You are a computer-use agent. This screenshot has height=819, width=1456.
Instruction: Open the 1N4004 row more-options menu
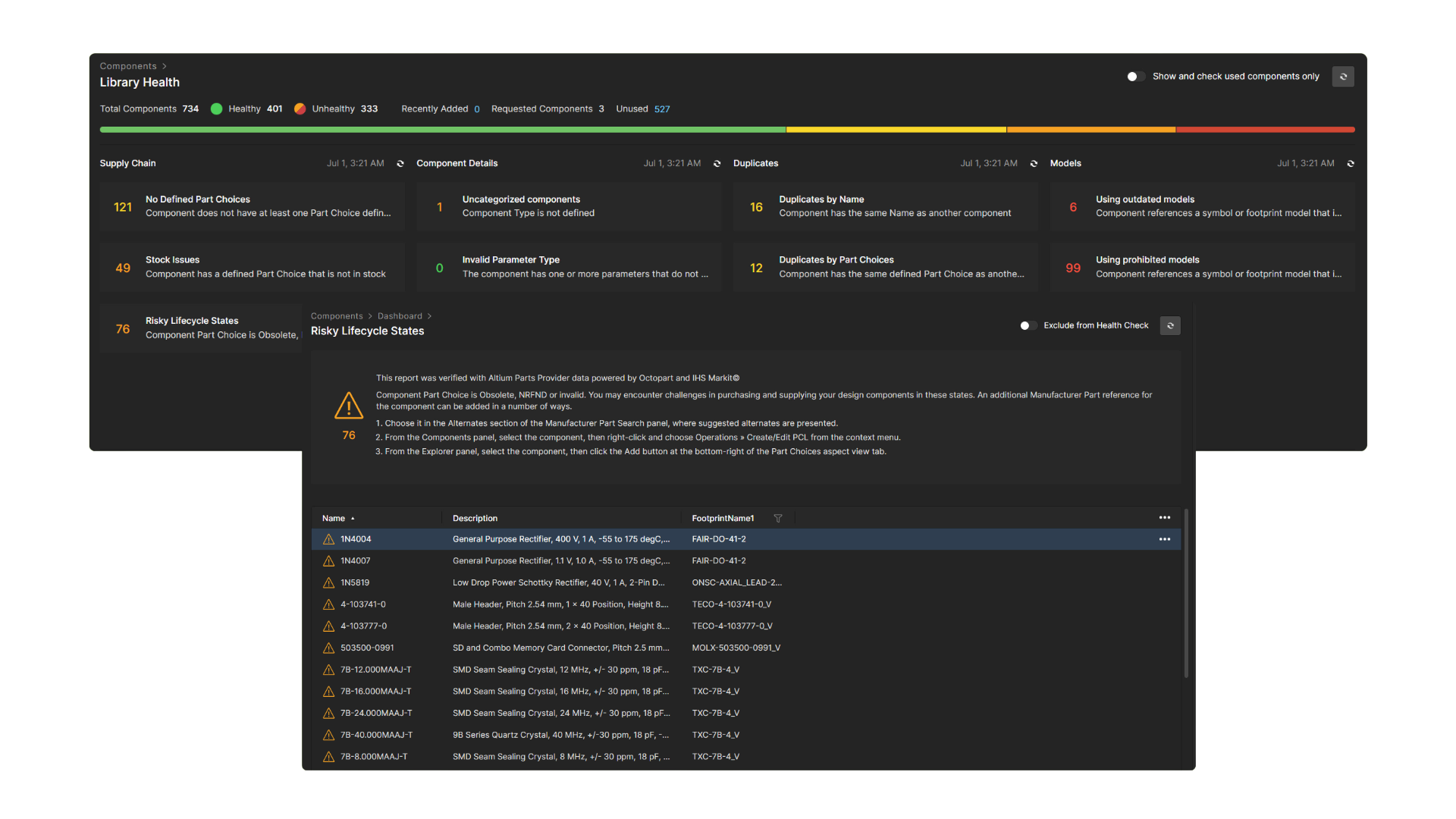(x=1165, y=540)
